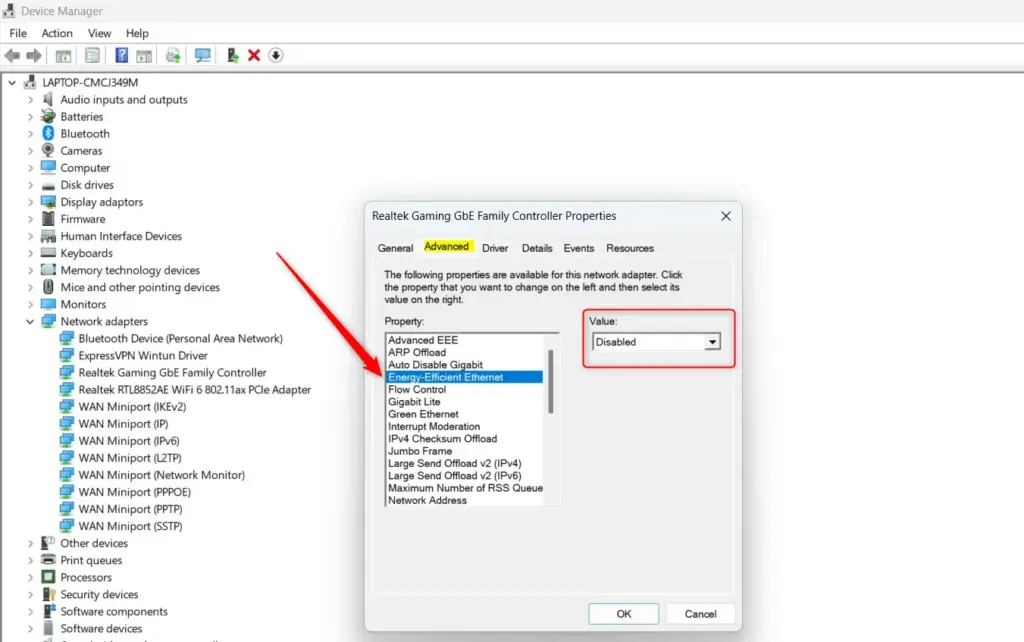The height and width of the screenshot is (642, 1024).
Task: Switch to the General tab
Action: coord(395,248)
